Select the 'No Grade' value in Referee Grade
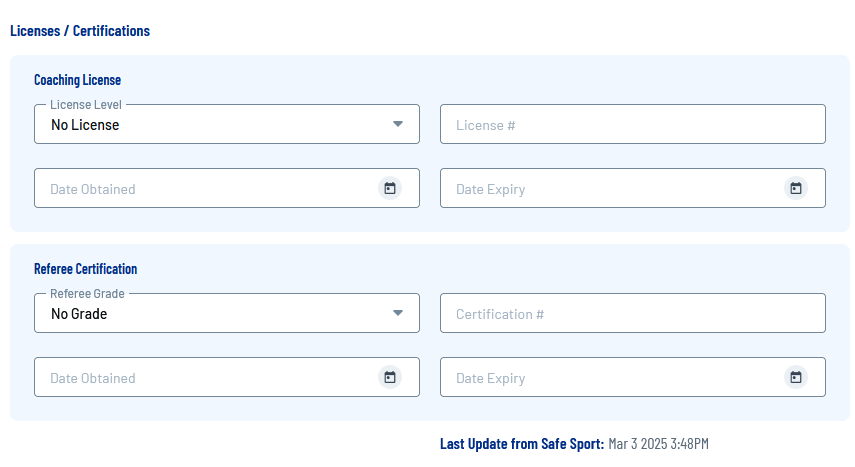 (79, 314)
